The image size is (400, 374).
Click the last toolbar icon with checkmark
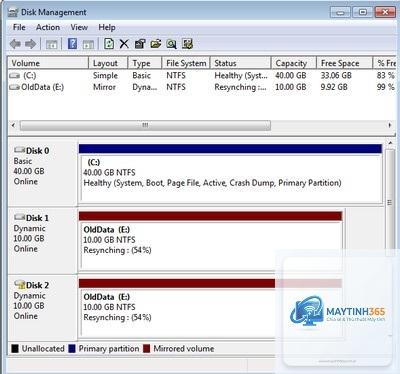(187, 44)
